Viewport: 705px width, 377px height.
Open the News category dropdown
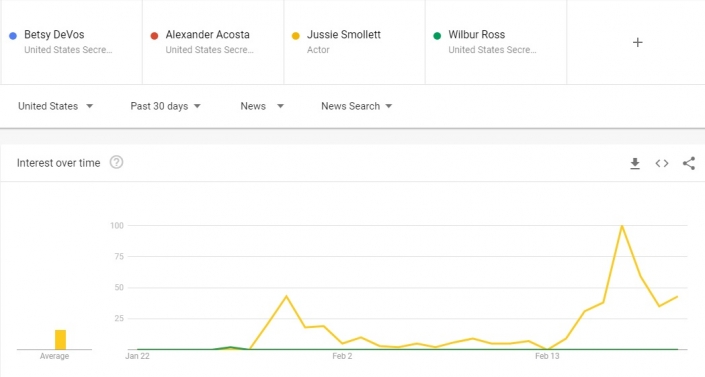pos(262,106)
